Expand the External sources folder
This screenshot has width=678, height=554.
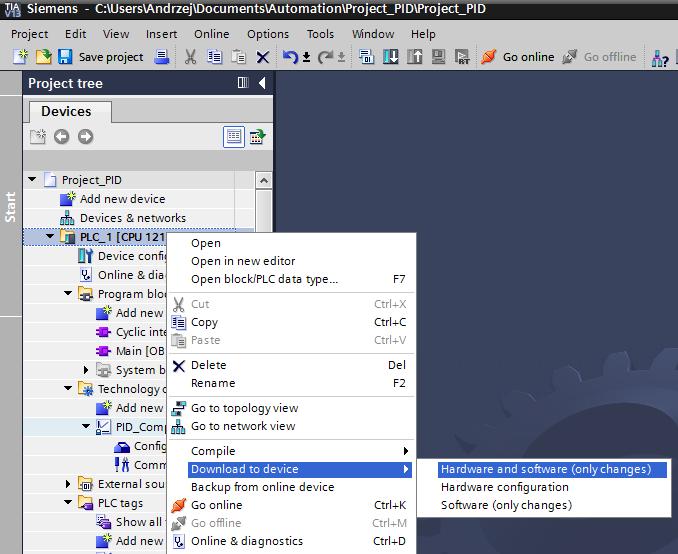pos(68,484)
